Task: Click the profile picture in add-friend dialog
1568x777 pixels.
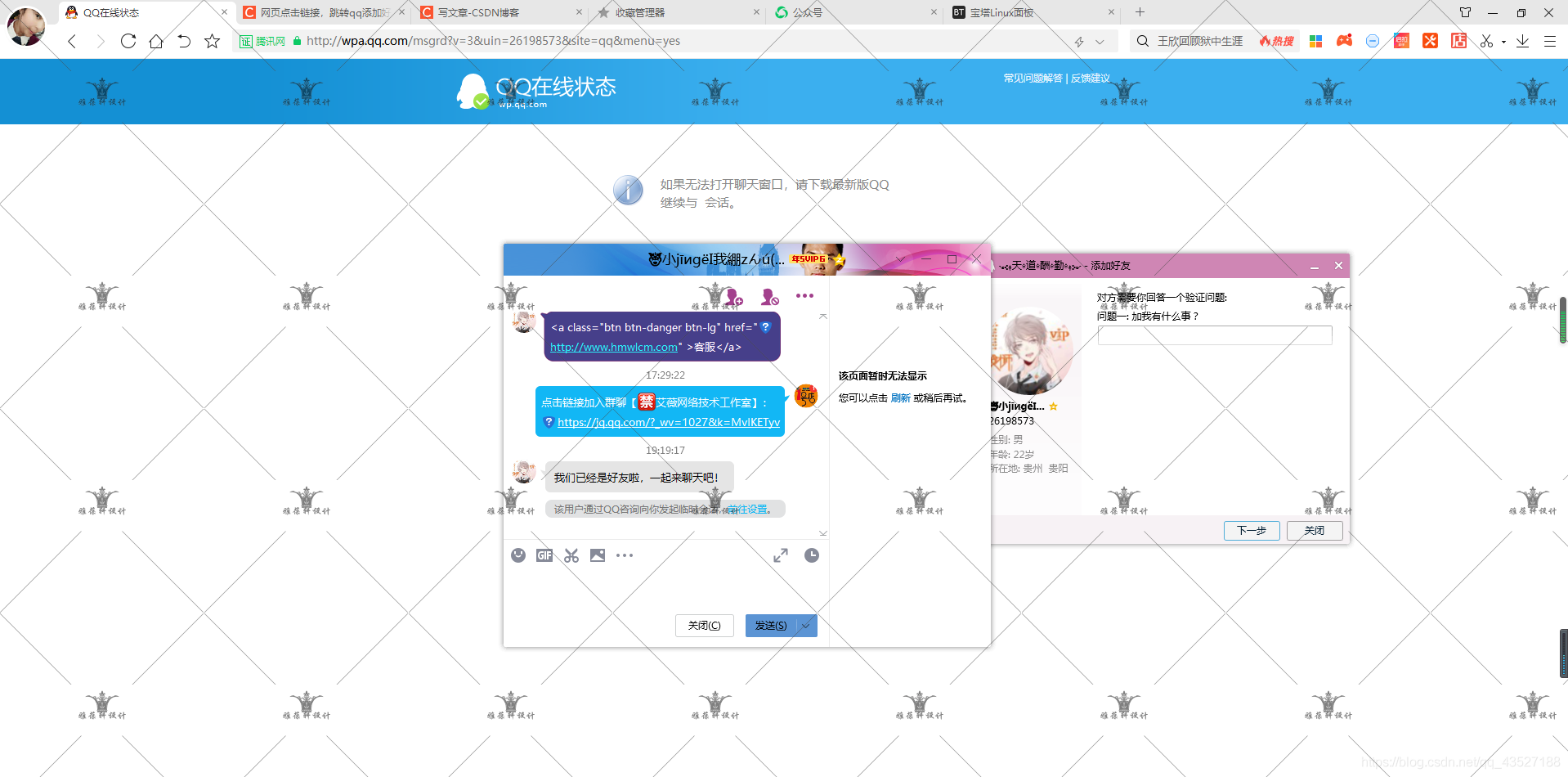Action: point(1032,352)
